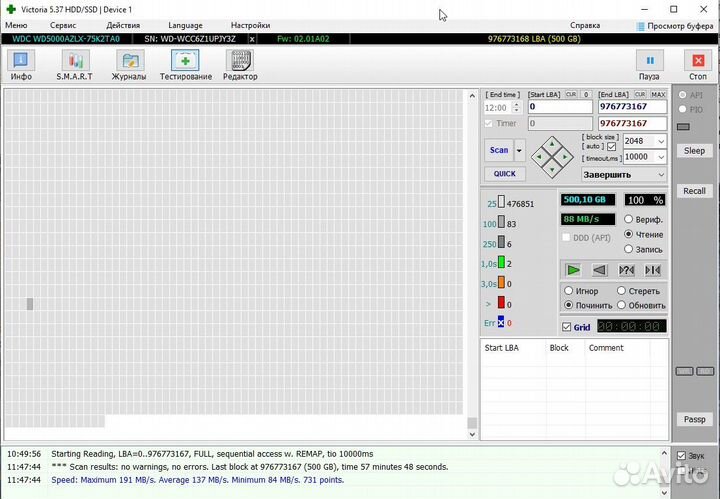
Task: Click the up arrow on navigation diamond
Action: tap(552, 144)
